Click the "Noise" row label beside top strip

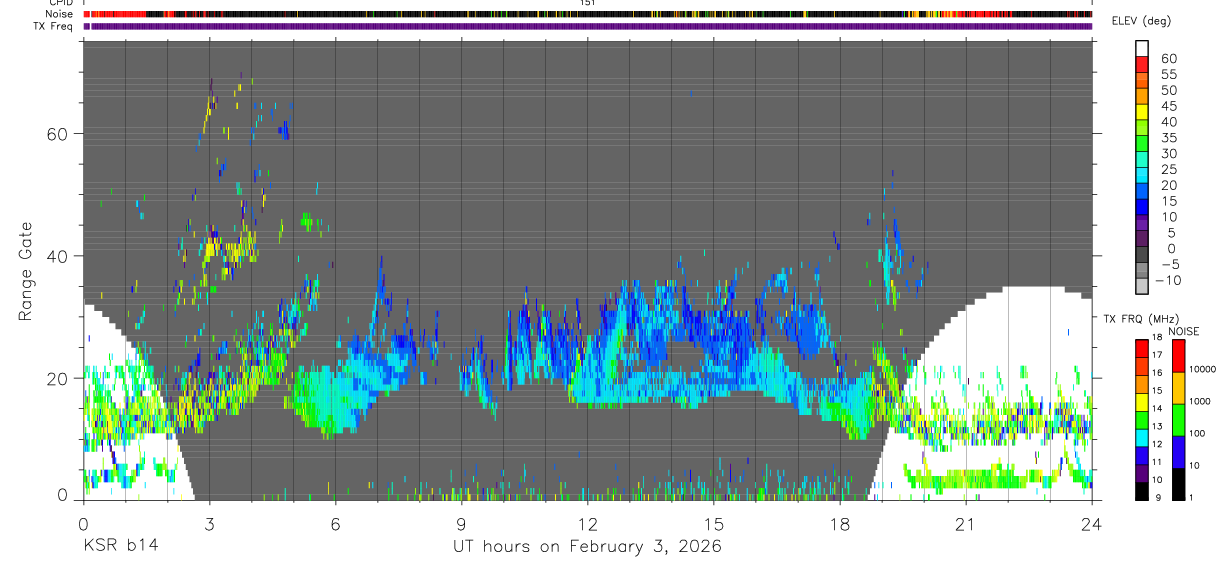(x=60, y=15)
